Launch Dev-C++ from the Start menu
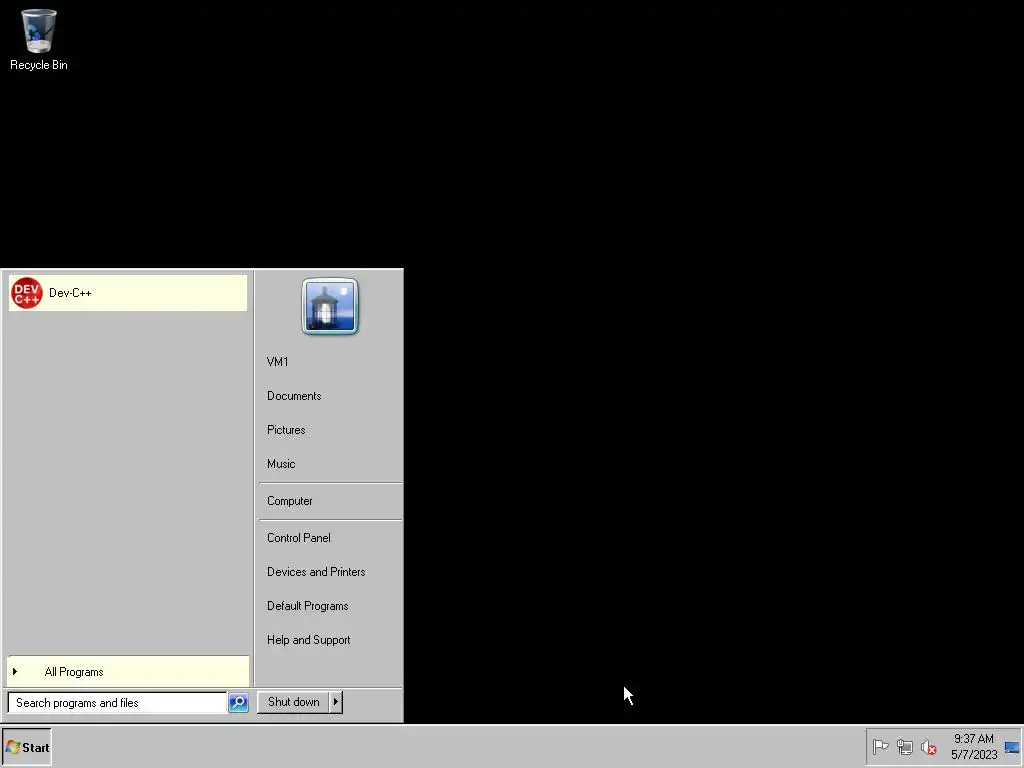The height and width of the screenshot is (768, 1024). pyautogui.click(x=128, y=293)
